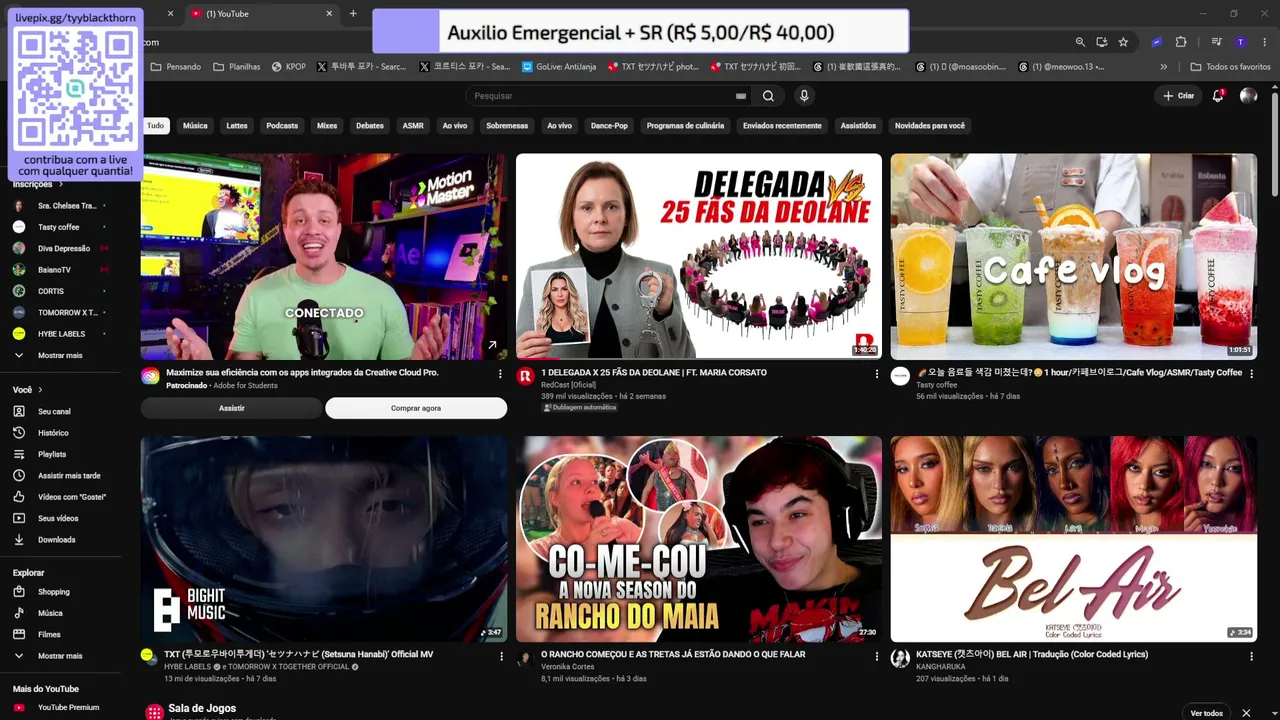Select the Programas de culinária chip
The height and width of the screenshot is (720, 1280).
pyautogui.click(x=685, y=126)
